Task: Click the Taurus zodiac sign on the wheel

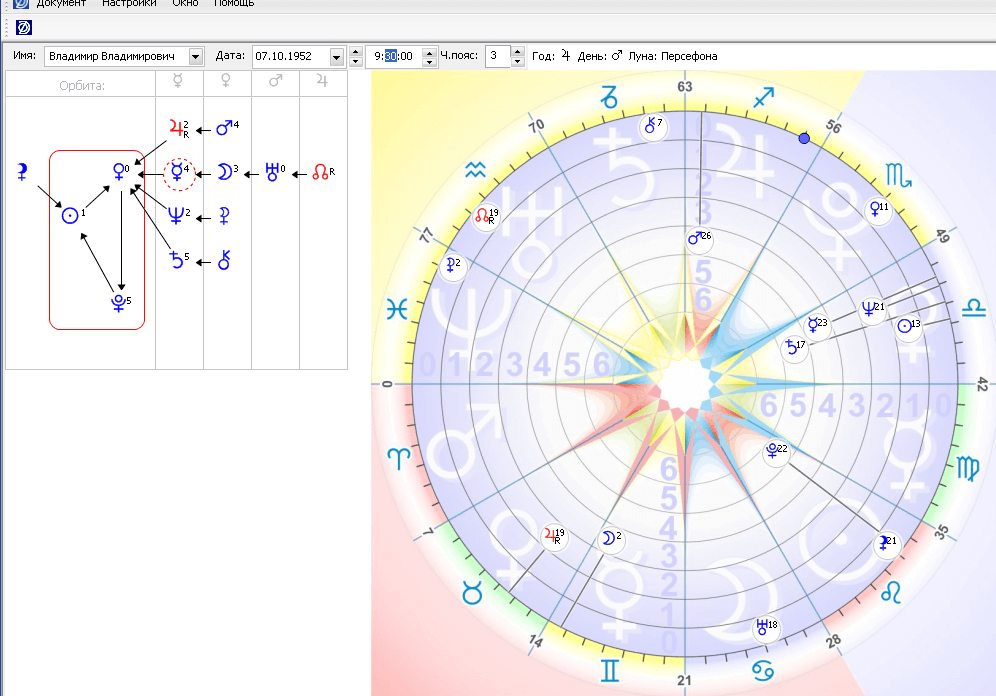Action: pyautogui.click(x=472, y=592)
